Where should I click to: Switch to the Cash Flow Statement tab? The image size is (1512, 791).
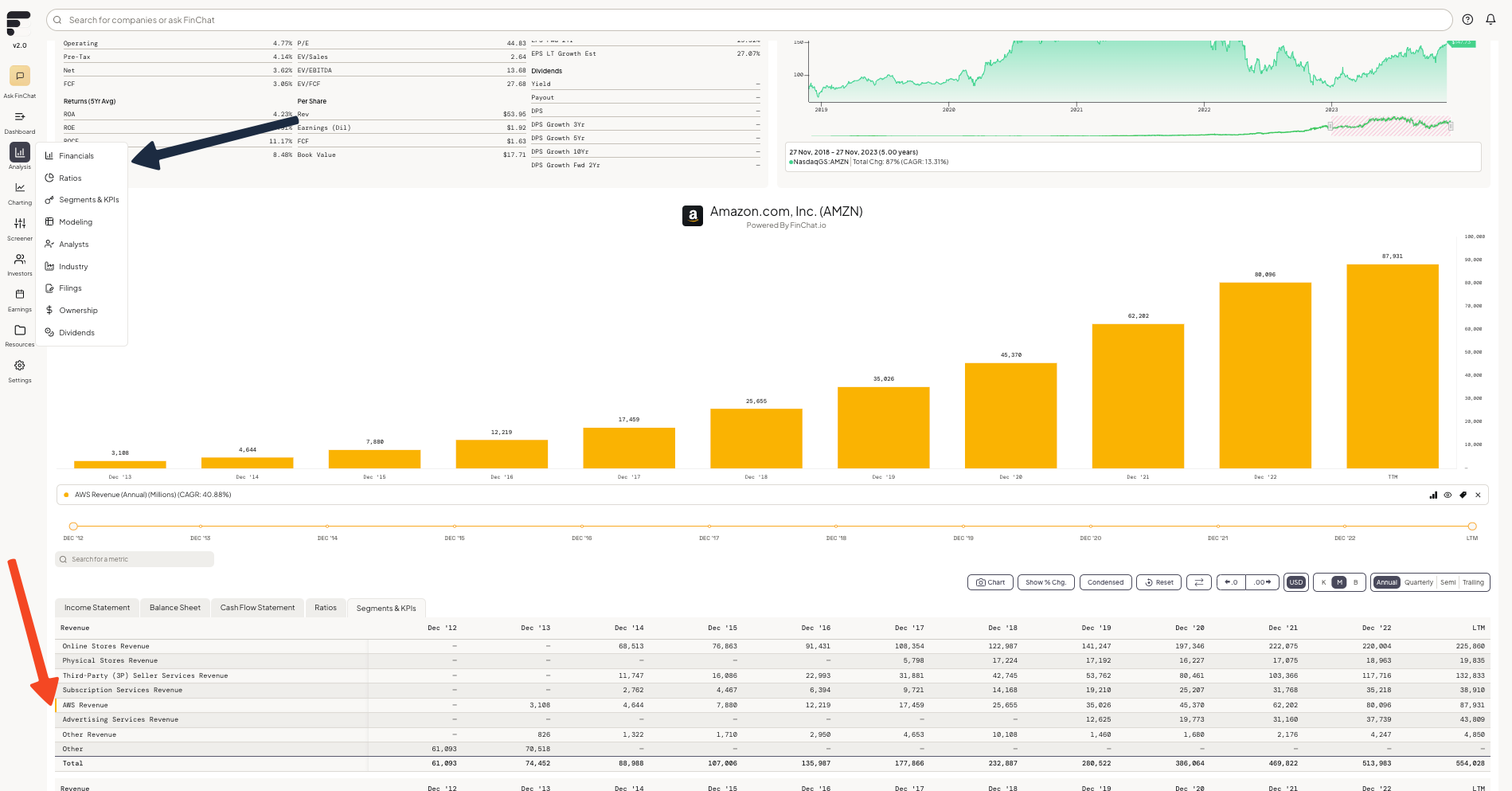[x=257, y=608]
